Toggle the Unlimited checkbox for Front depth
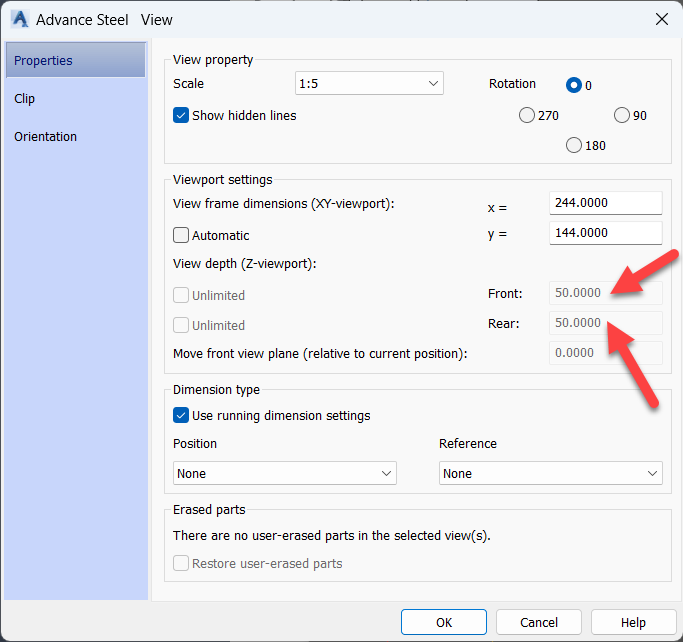Screen dimensions: 683x642 pyautogui.click(x=181, y=295)
